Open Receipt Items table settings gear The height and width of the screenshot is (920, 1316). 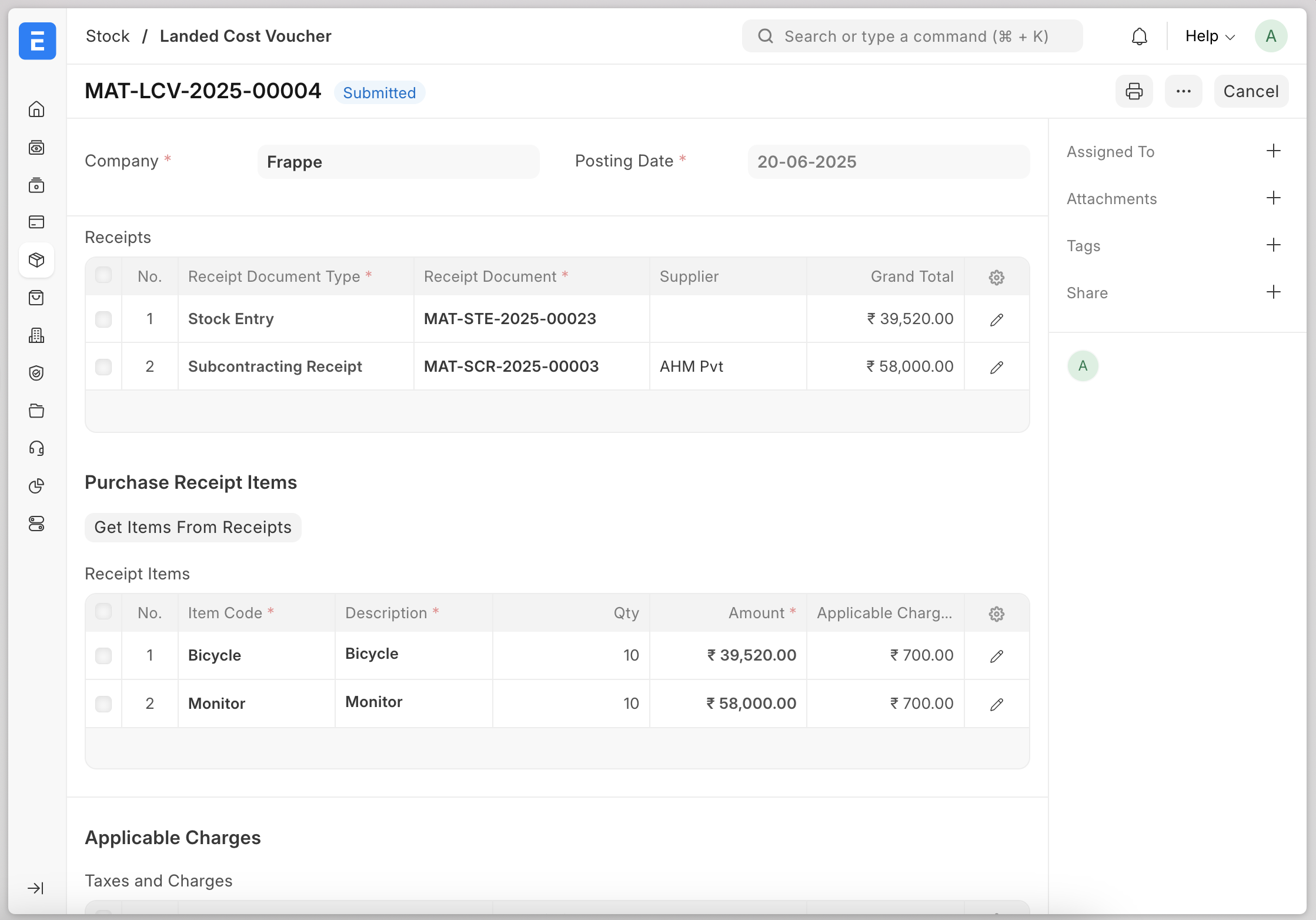click(997, 614)
